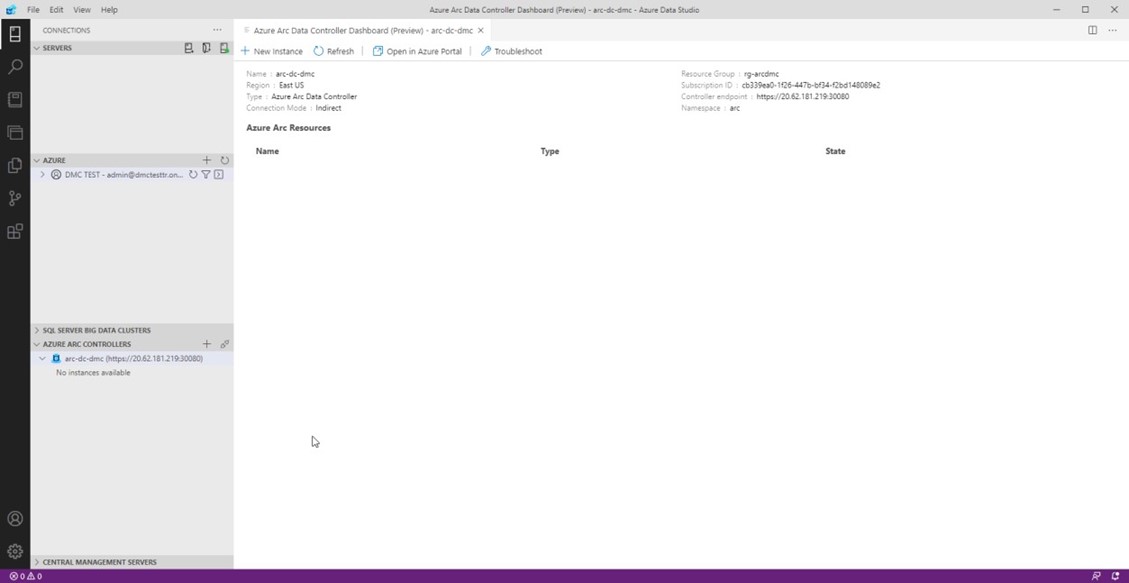This screenshot has height=583, width=1129.
Task: Click the controller endpoint URL value
Action: 802,96
